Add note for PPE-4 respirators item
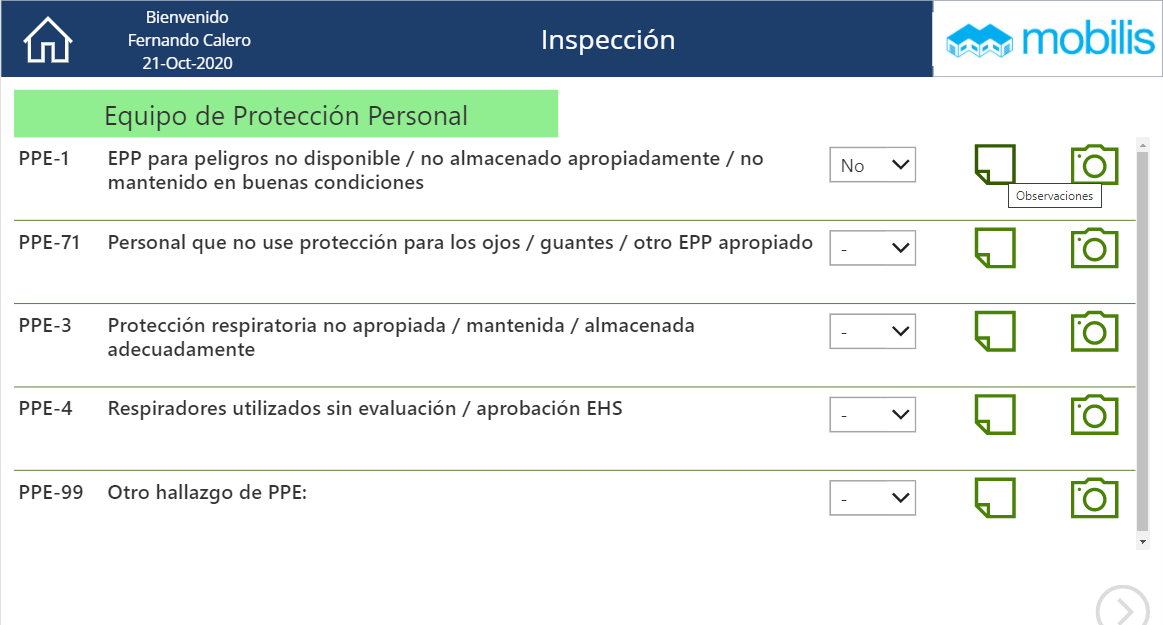Screen dimensions: 1163x625 pyautogui.click(x=995, y=414)
